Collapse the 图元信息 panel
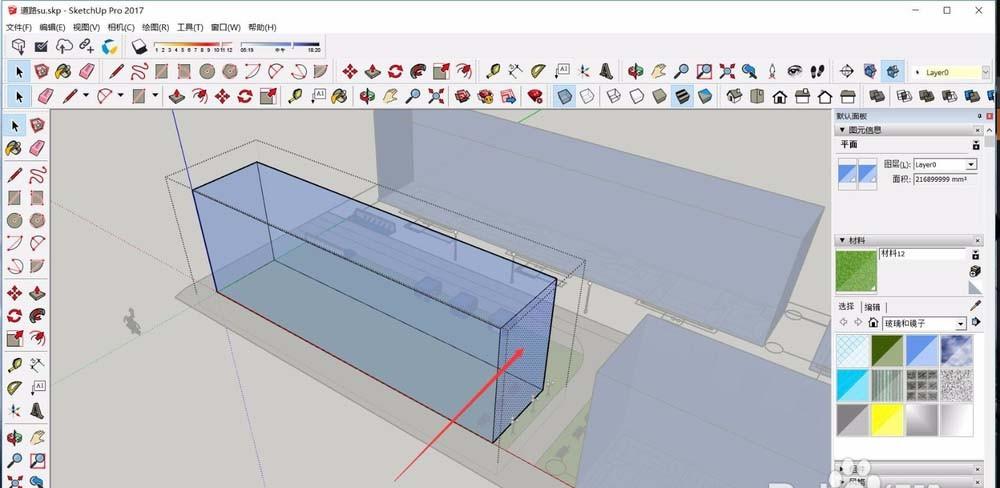The width and height of the screenshot is (1000, 488). (842, 130)
